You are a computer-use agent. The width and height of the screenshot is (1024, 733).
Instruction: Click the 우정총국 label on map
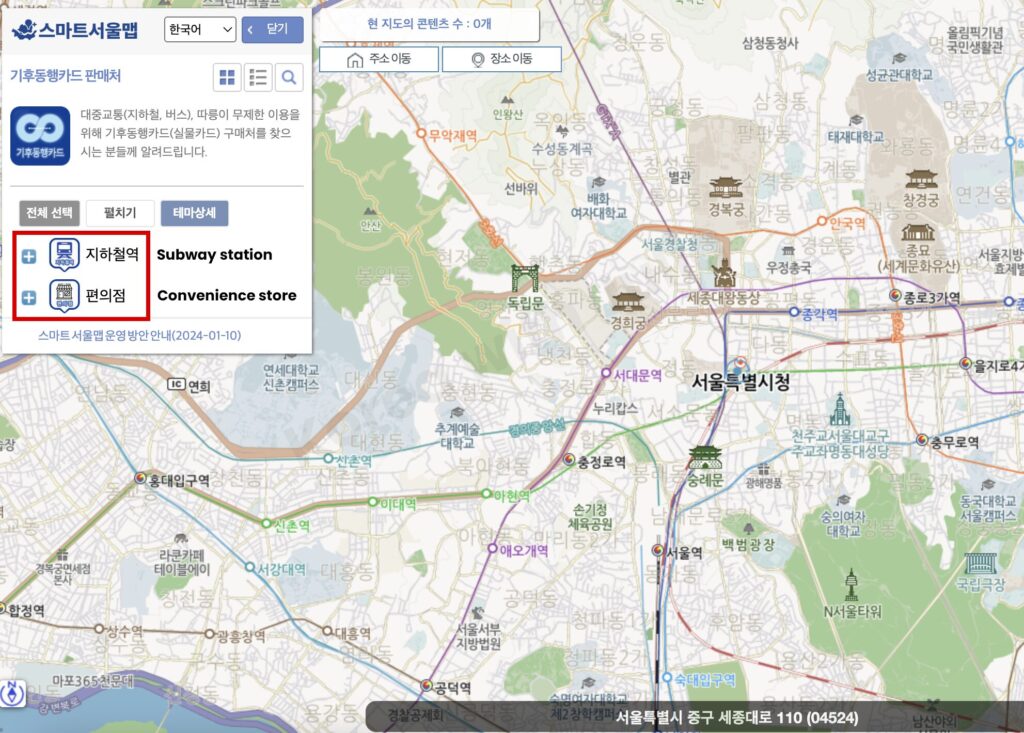click(x=789, y=267)
